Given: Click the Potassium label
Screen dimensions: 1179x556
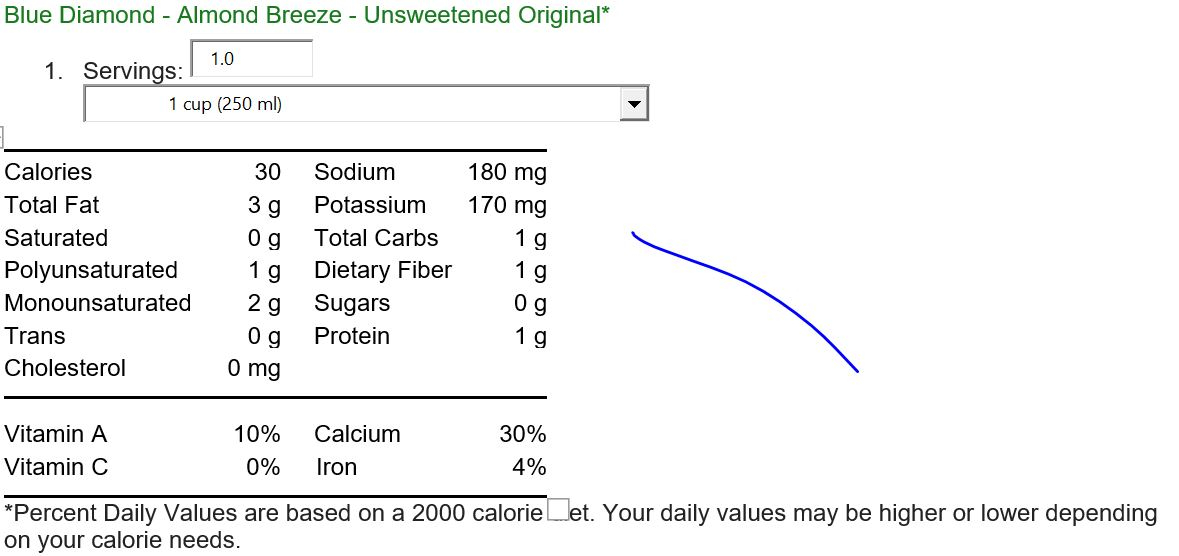Looking at the screenshot, I should [370, 205].
